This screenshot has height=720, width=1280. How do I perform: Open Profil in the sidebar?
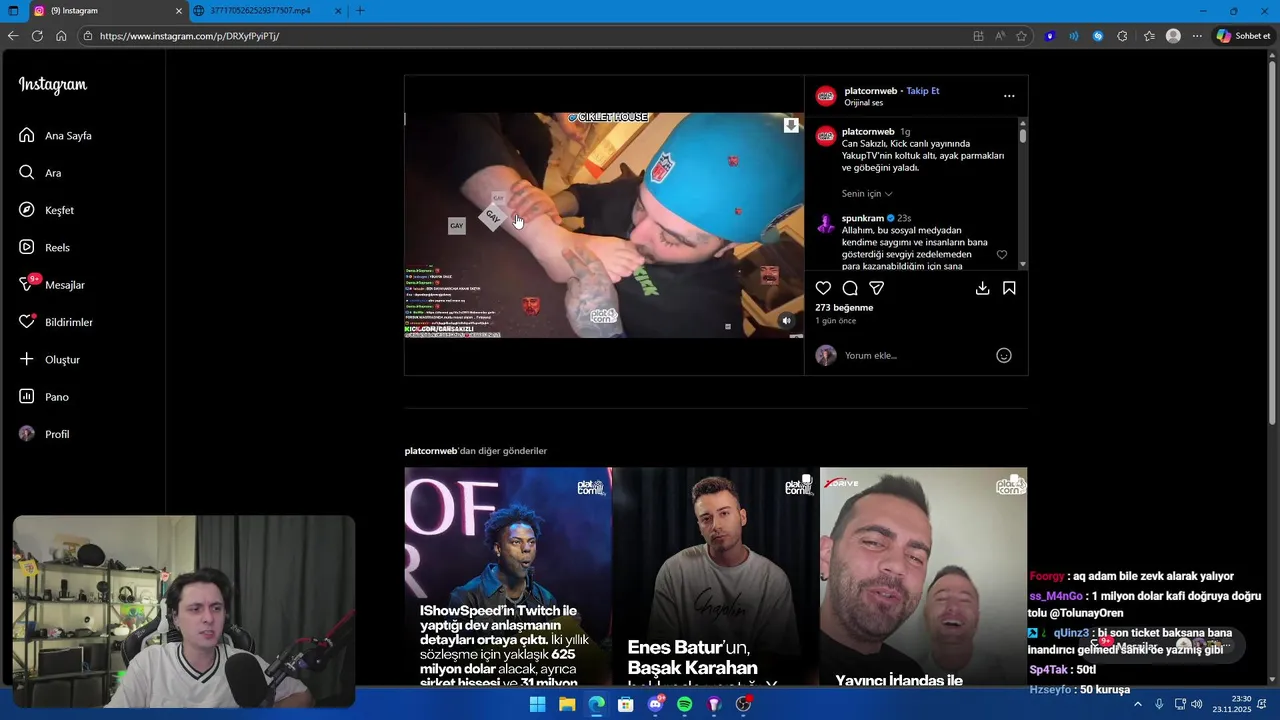pyautogui.click(x=44, y=434)
